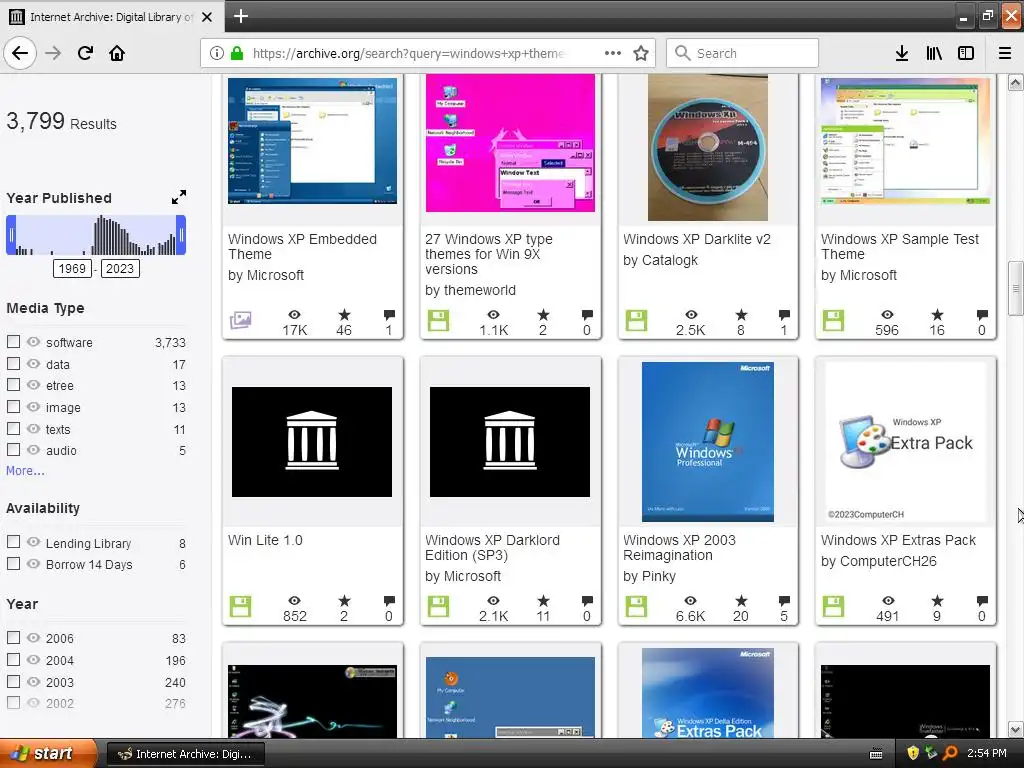The image size is (1024, 768).
Task: Open the Firefox hamburger menu
Action: click(1005, 53)
